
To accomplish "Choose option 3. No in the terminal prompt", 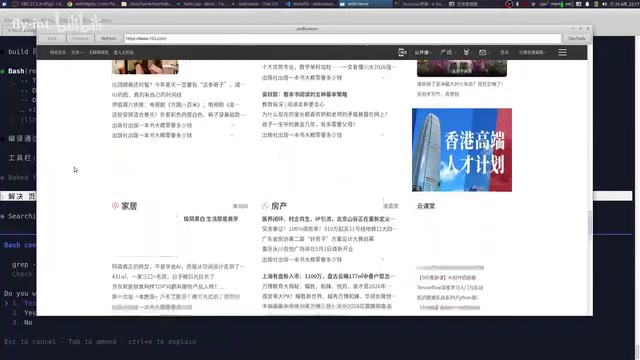I will pyautogui.click(x=22, y=322).
